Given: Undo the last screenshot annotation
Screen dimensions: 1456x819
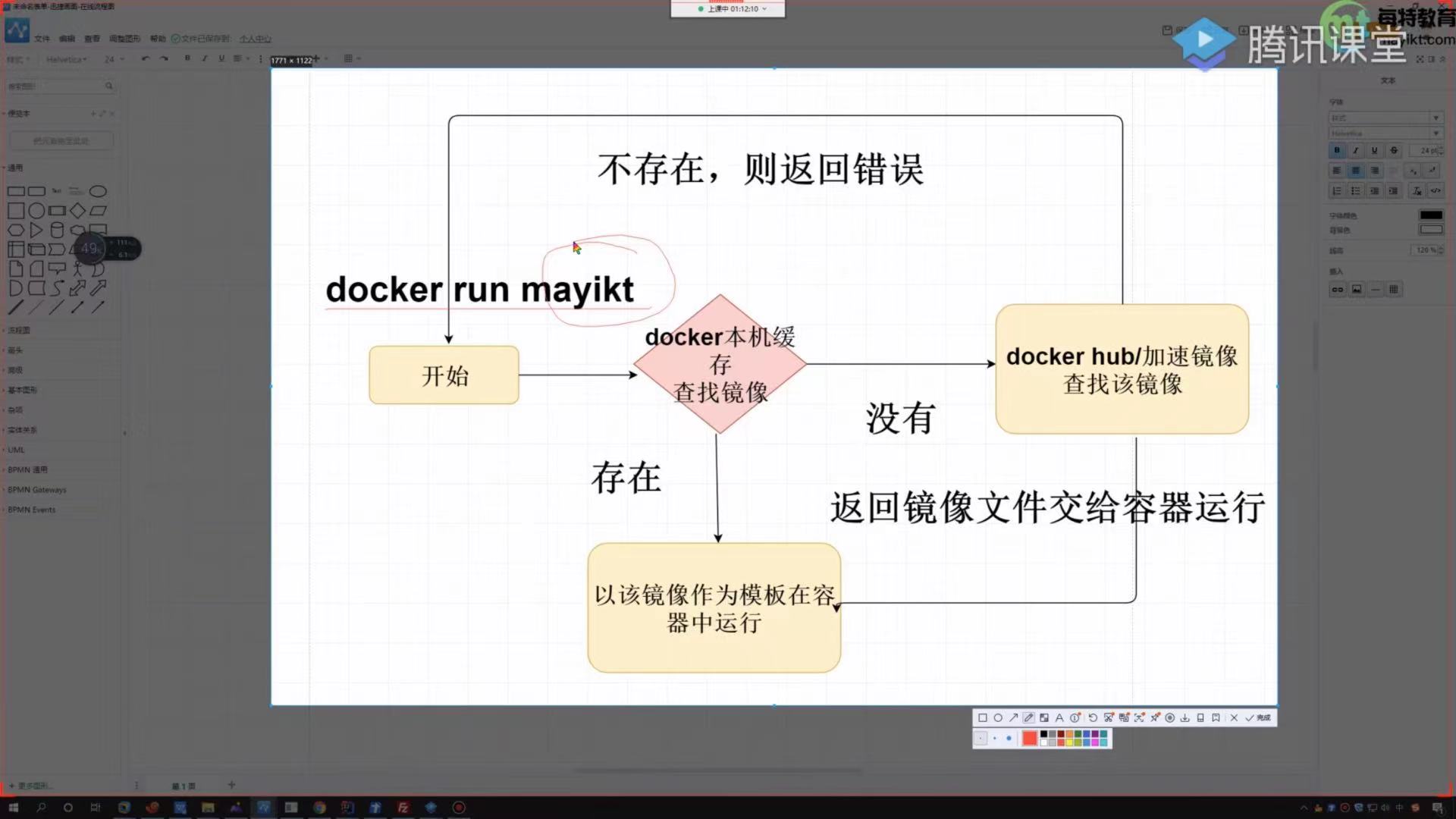Looking at the screenshot, I should pyautogui.click(x=1093, y=717).
